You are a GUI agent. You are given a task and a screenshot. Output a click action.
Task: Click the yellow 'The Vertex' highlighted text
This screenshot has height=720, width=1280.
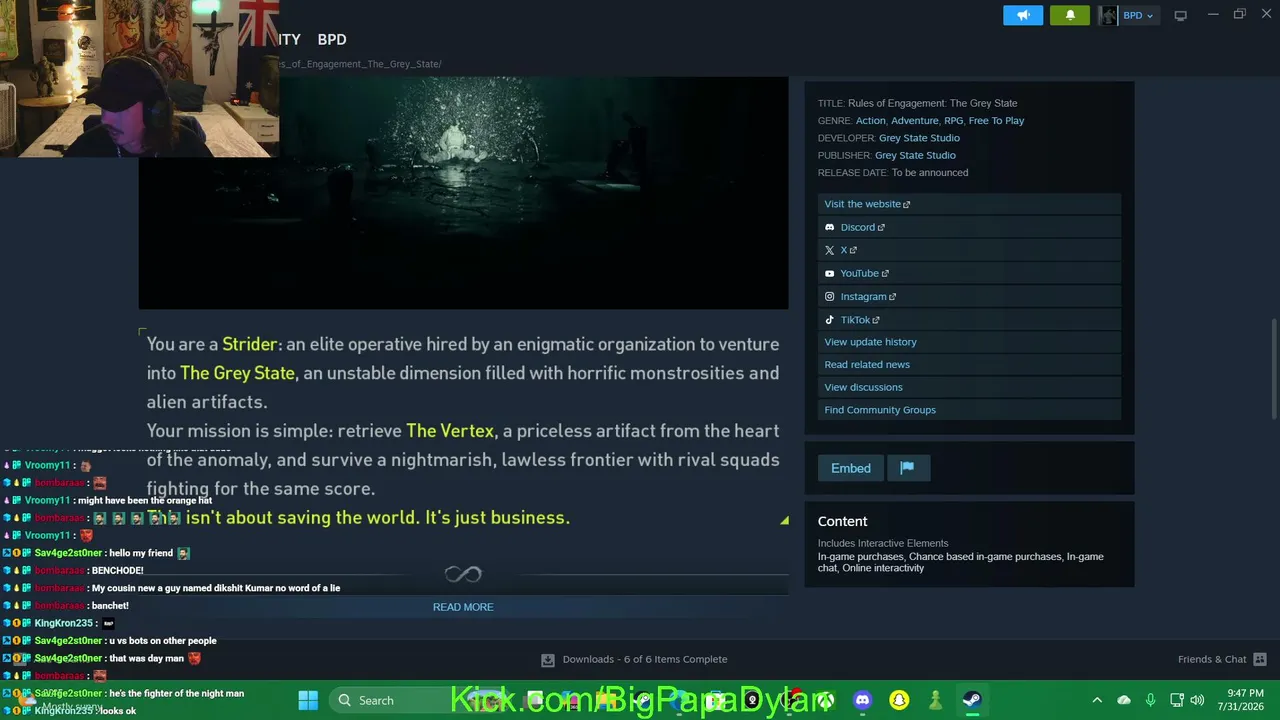(x=450, y=431)
